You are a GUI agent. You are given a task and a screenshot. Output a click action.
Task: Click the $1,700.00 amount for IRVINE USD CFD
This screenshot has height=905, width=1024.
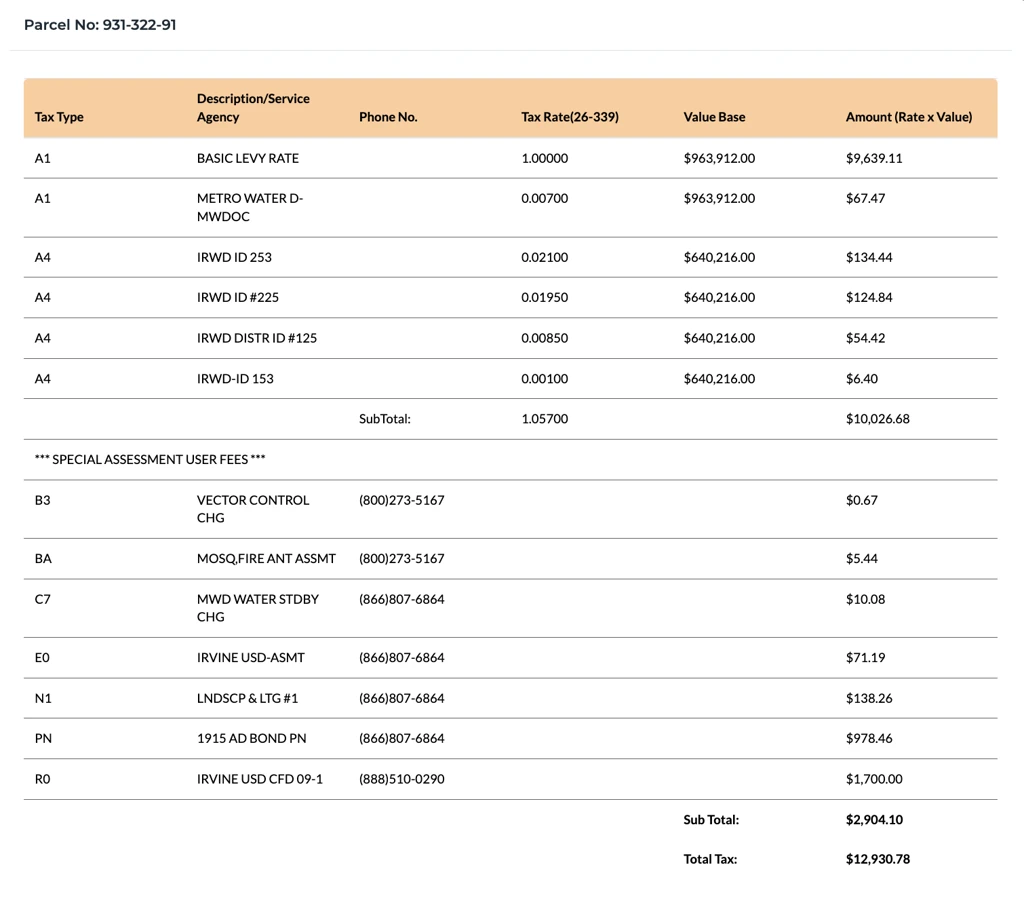pos(873,778)
